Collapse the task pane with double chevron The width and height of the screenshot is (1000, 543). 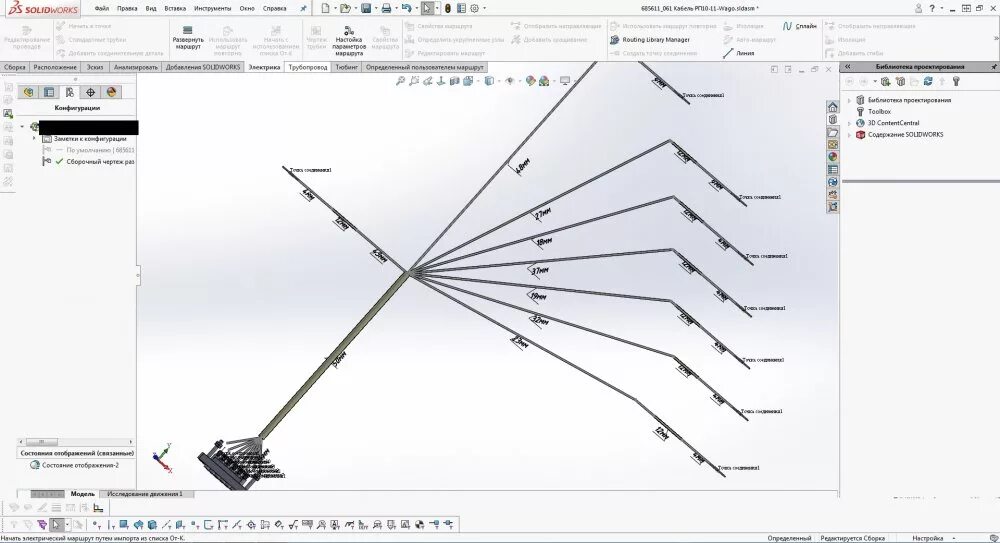click(x=848, y=66)
